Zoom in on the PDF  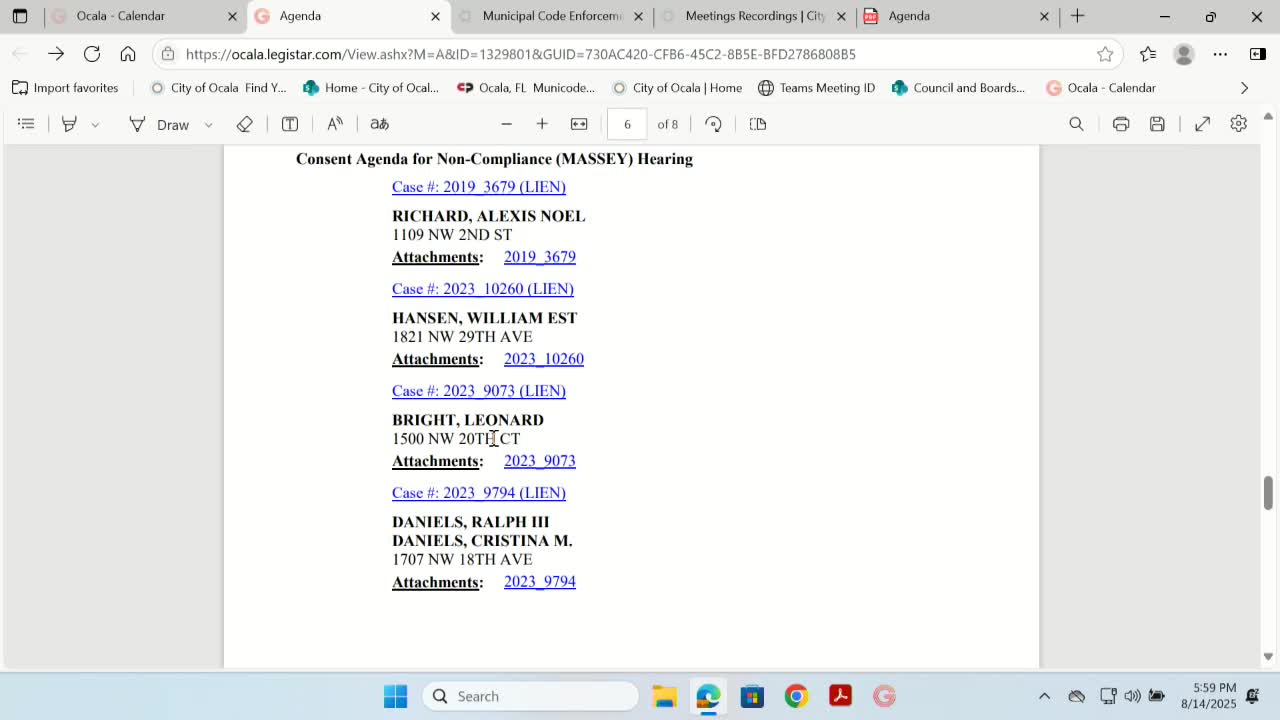pyautogui.click(x=542, y=124)
